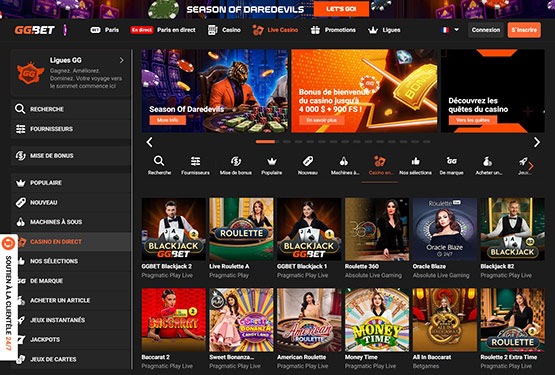The width and height of the screenshot is (555, 375).
Task: Click the Connexion button
Action: [x=486, y=30]
